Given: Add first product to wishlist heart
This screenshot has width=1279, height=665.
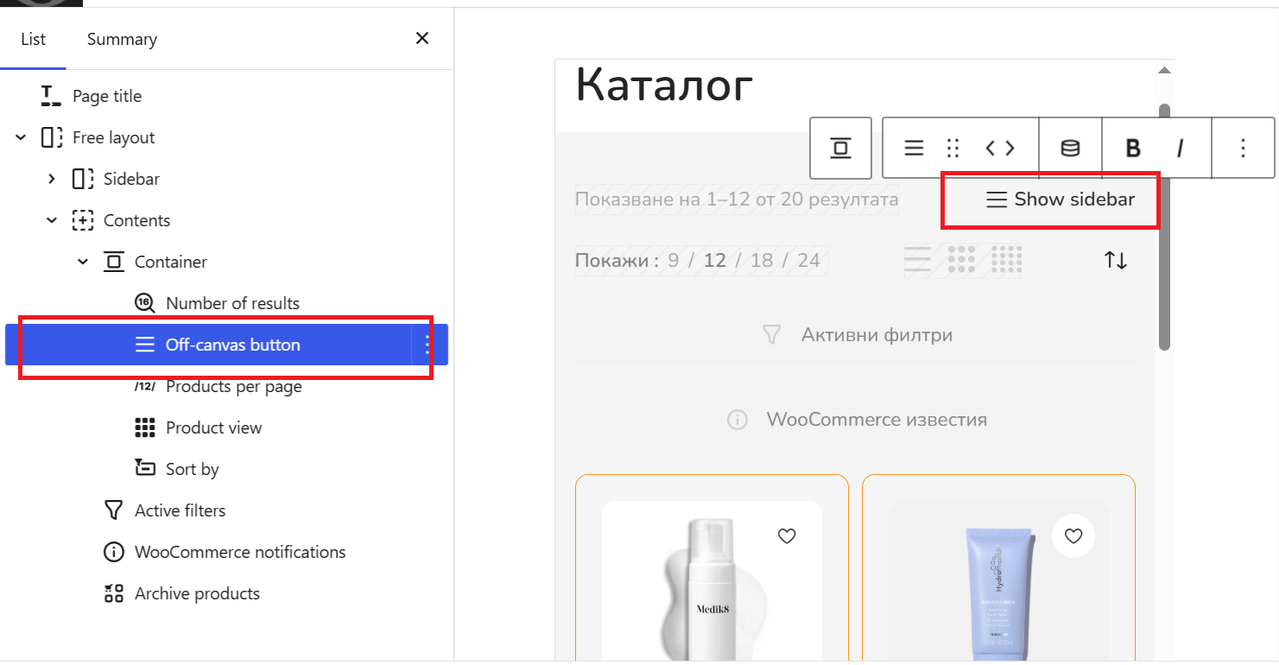Looking at the screenshot, I should click(787, 536).
